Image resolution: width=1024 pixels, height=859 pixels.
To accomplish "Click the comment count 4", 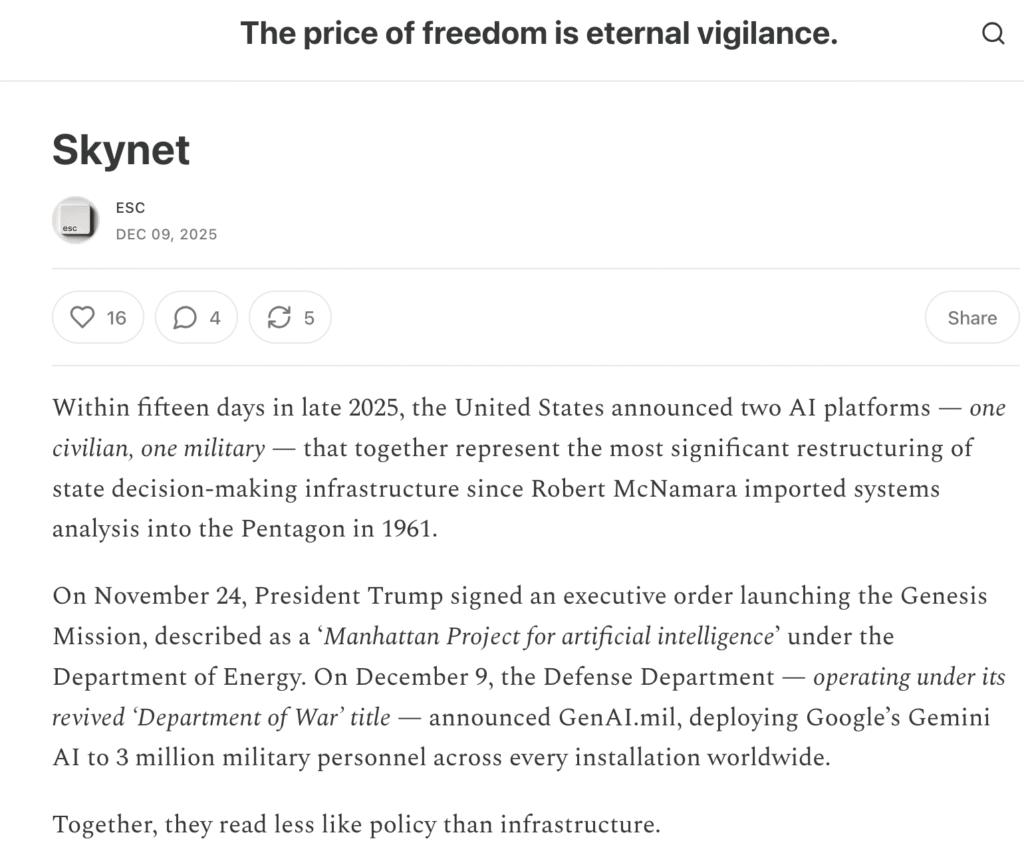I will (x=215, y=318).
